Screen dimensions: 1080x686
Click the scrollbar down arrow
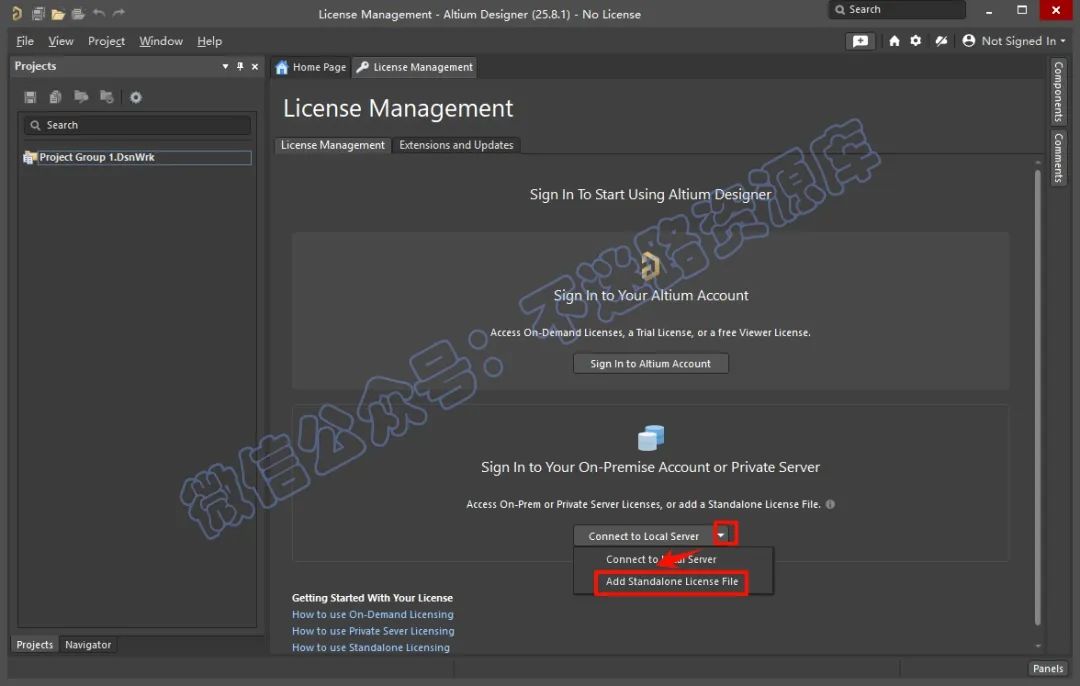[x=1037, y=646]
